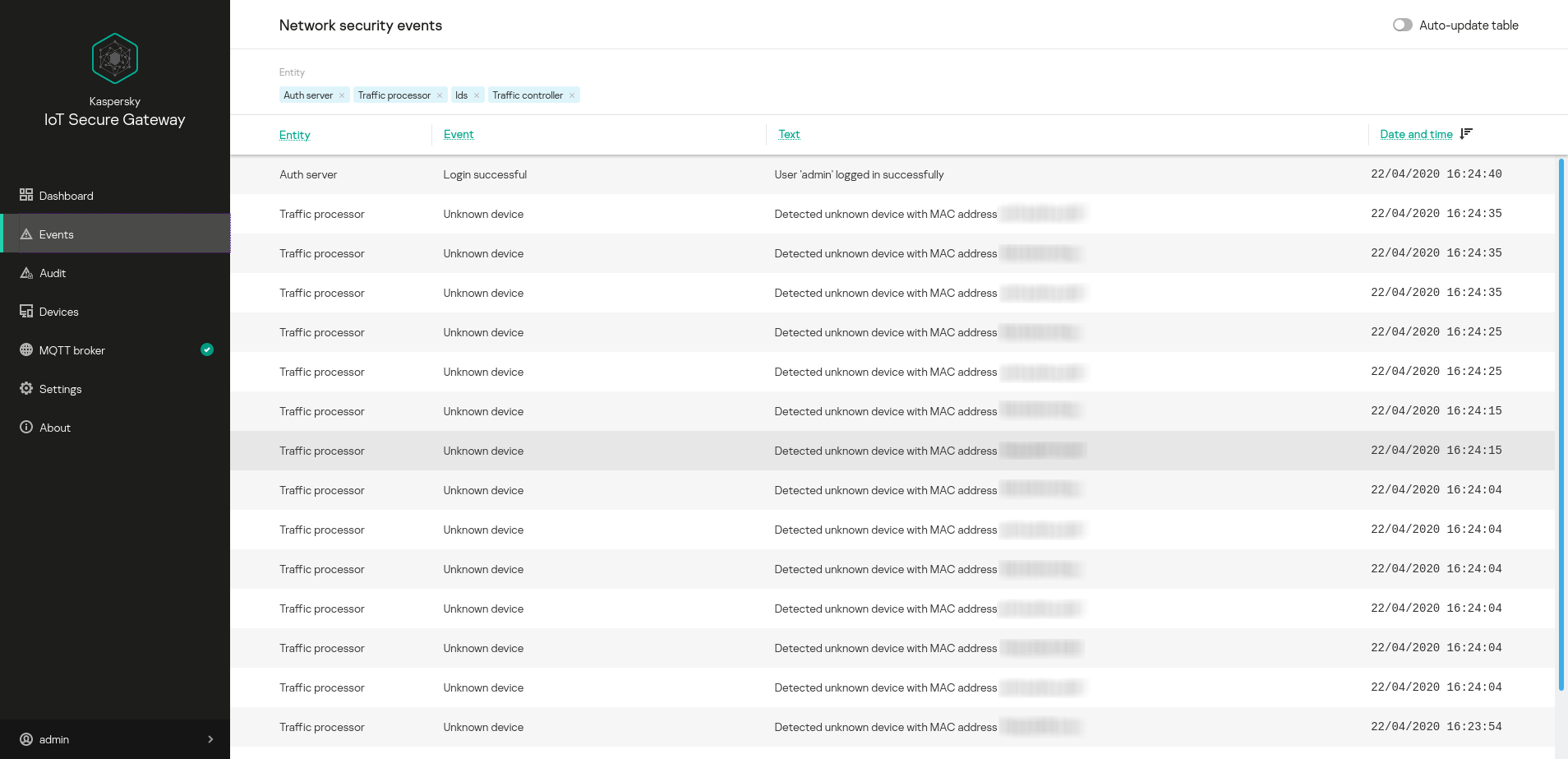Toggle sort order icon beside Date and time
1568x759 pixels.
tap(1466, 134)
